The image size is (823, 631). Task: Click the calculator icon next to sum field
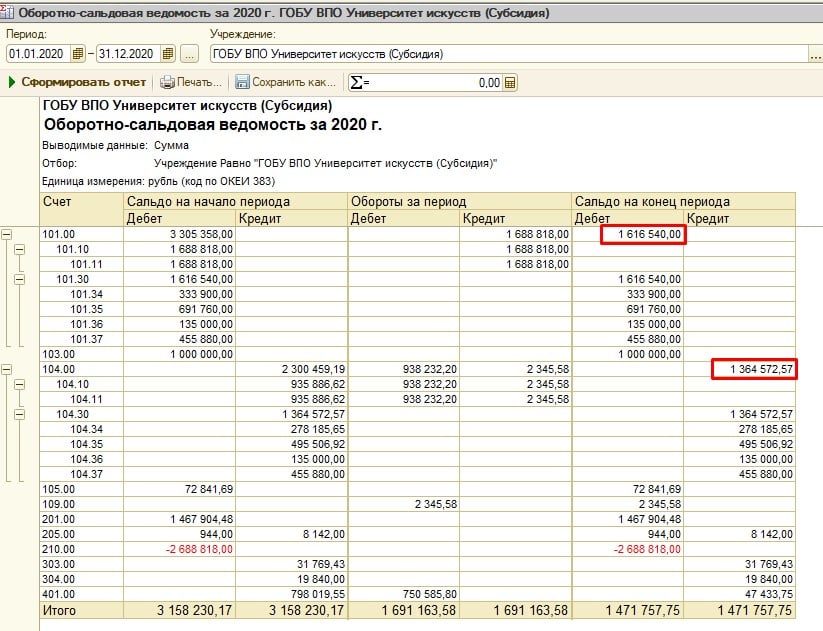(x=510, y=83)
